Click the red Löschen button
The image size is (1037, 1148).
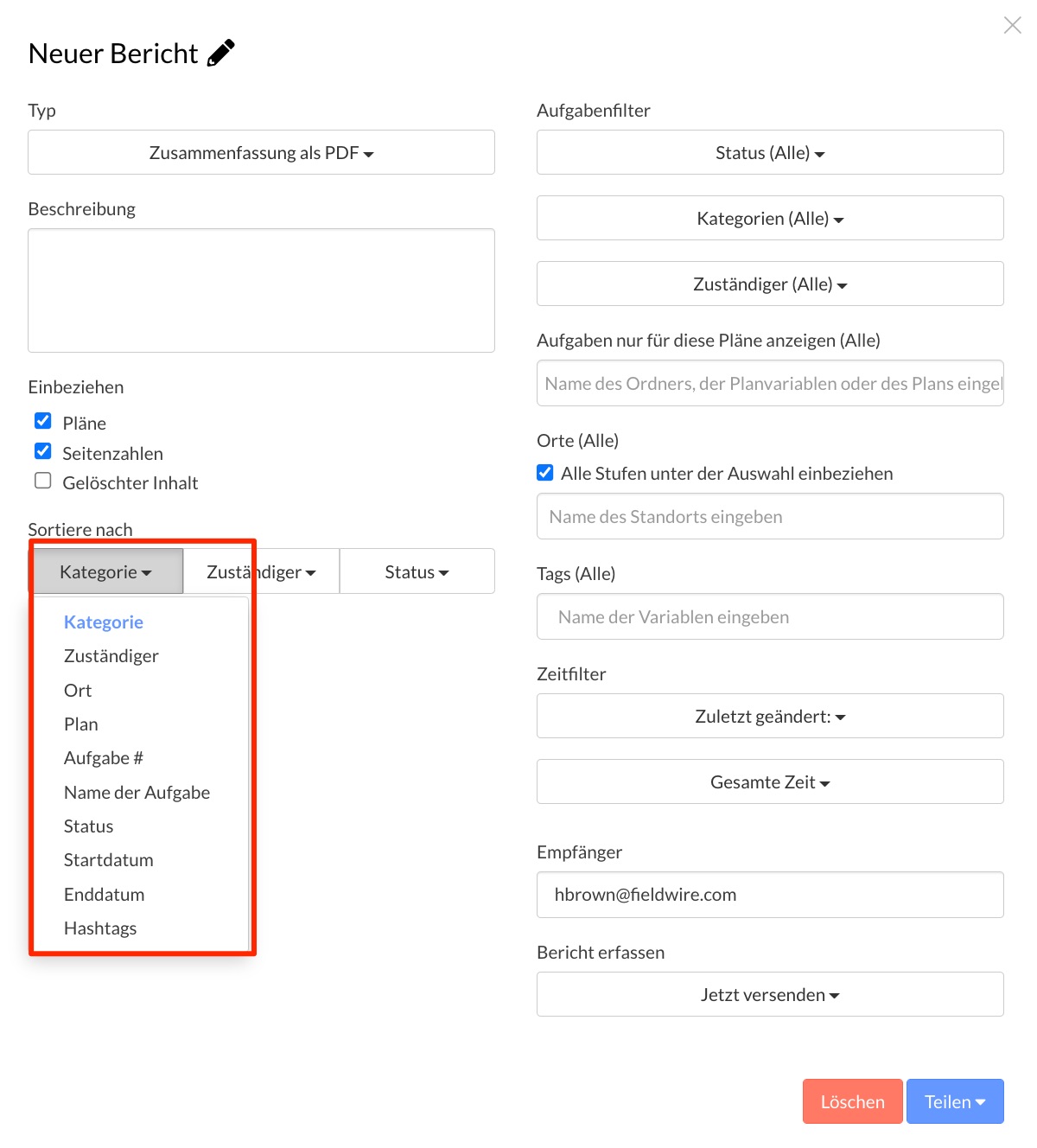pos(853,1101)
